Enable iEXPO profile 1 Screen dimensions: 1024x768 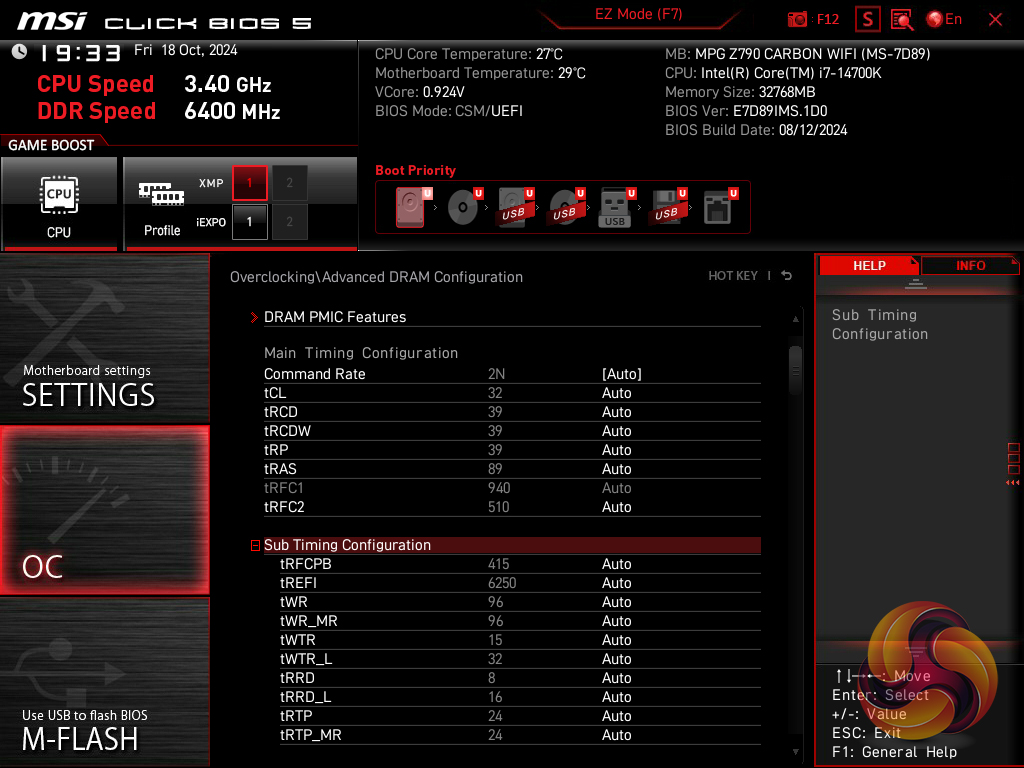pos(250,222)
